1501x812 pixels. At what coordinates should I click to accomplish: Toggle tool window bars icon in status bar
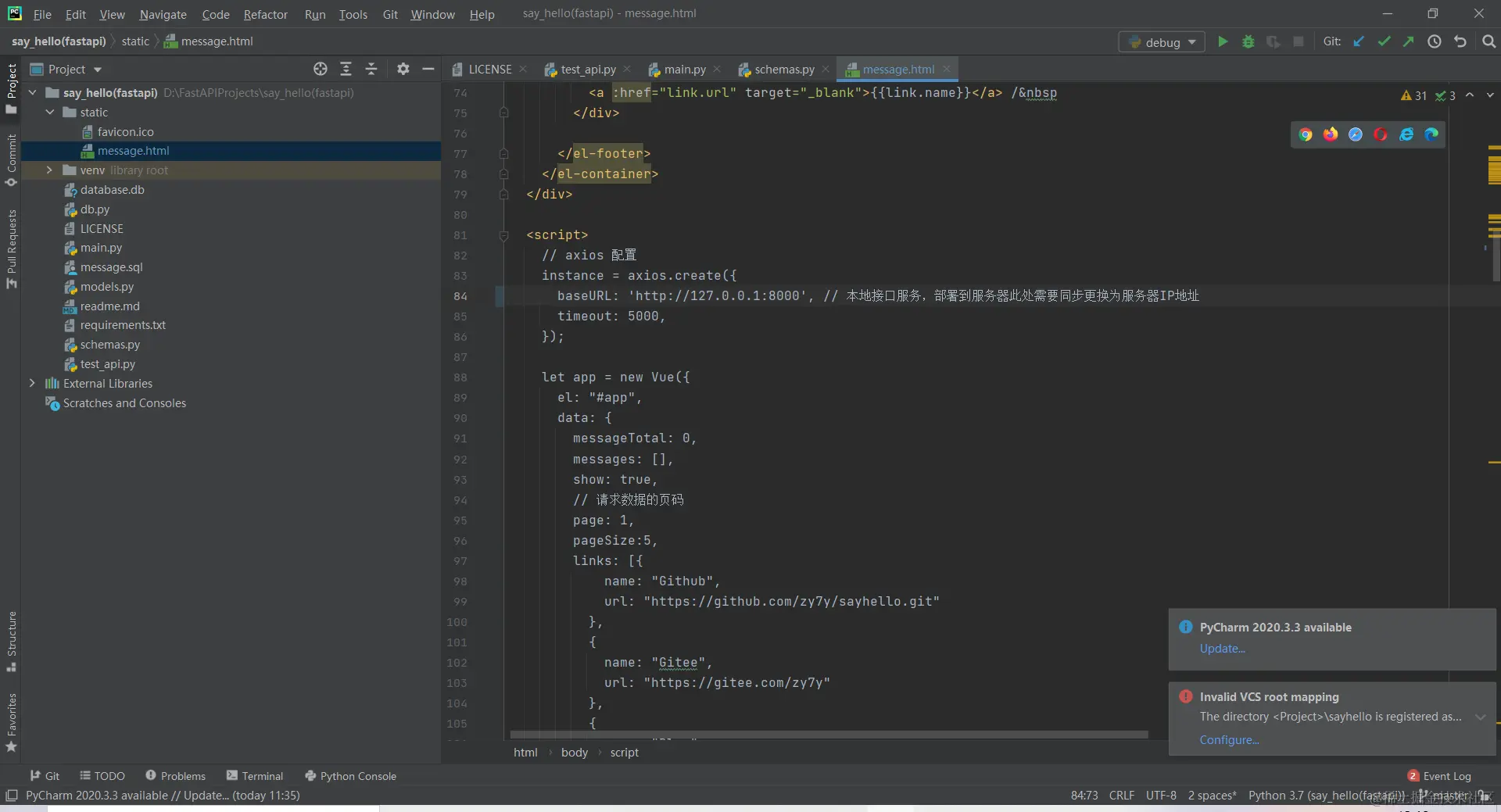click(12, 796)
